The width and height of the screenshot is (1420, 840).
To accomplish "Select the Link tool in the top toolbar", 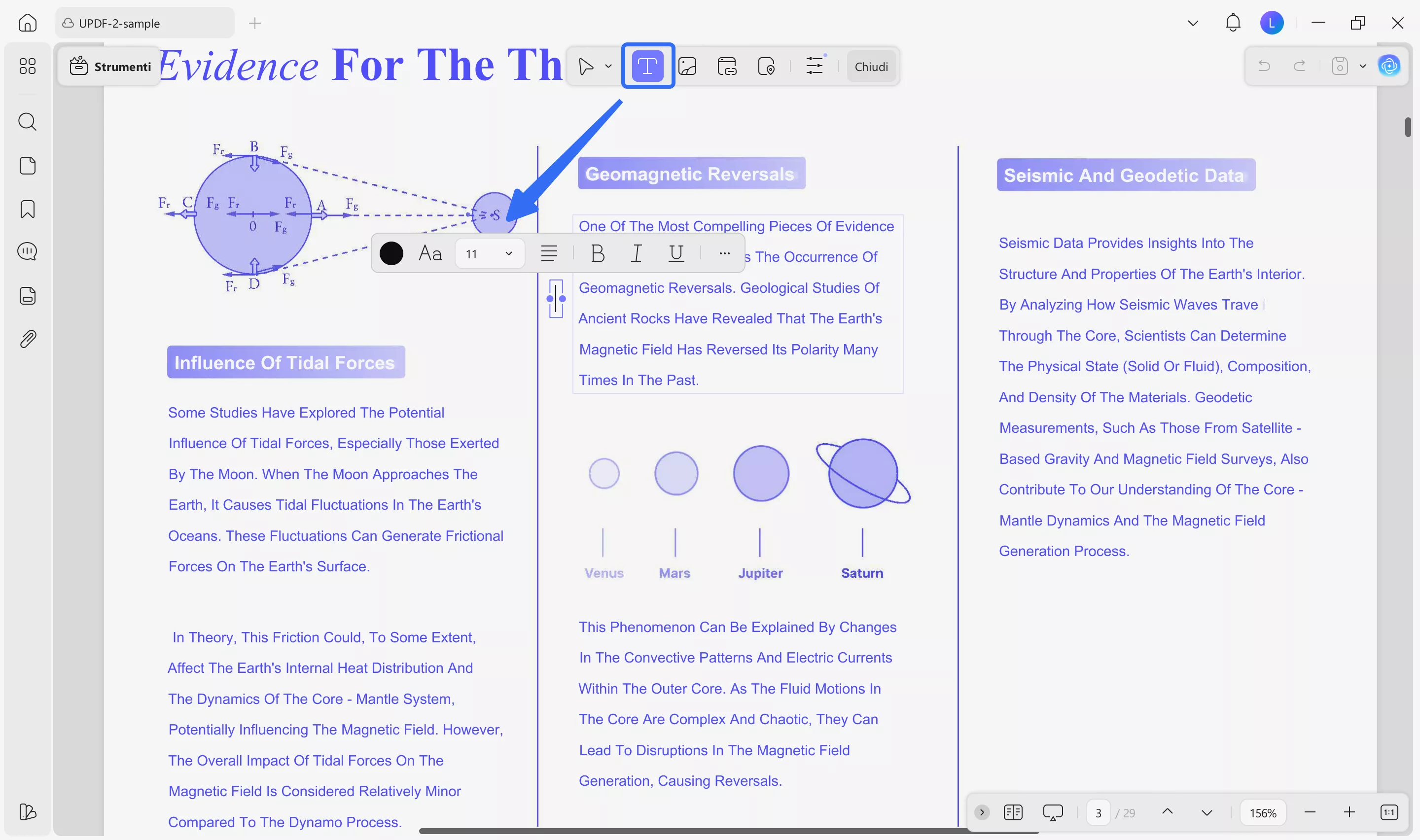I will pos(727,66).
